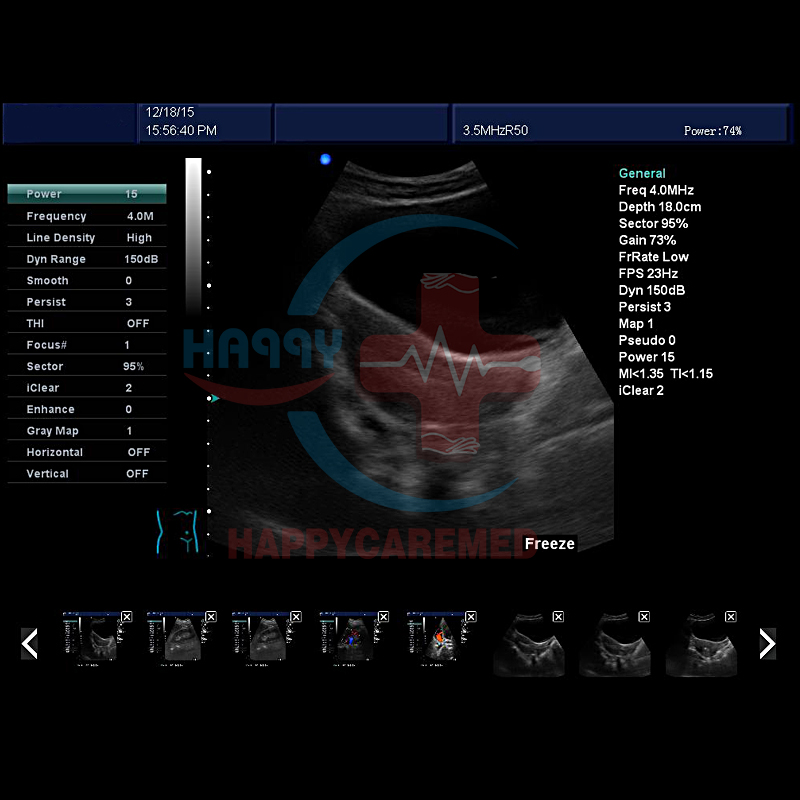
Task: Open the fourth thumbnail with color Doppler
Action: (349, 640)
